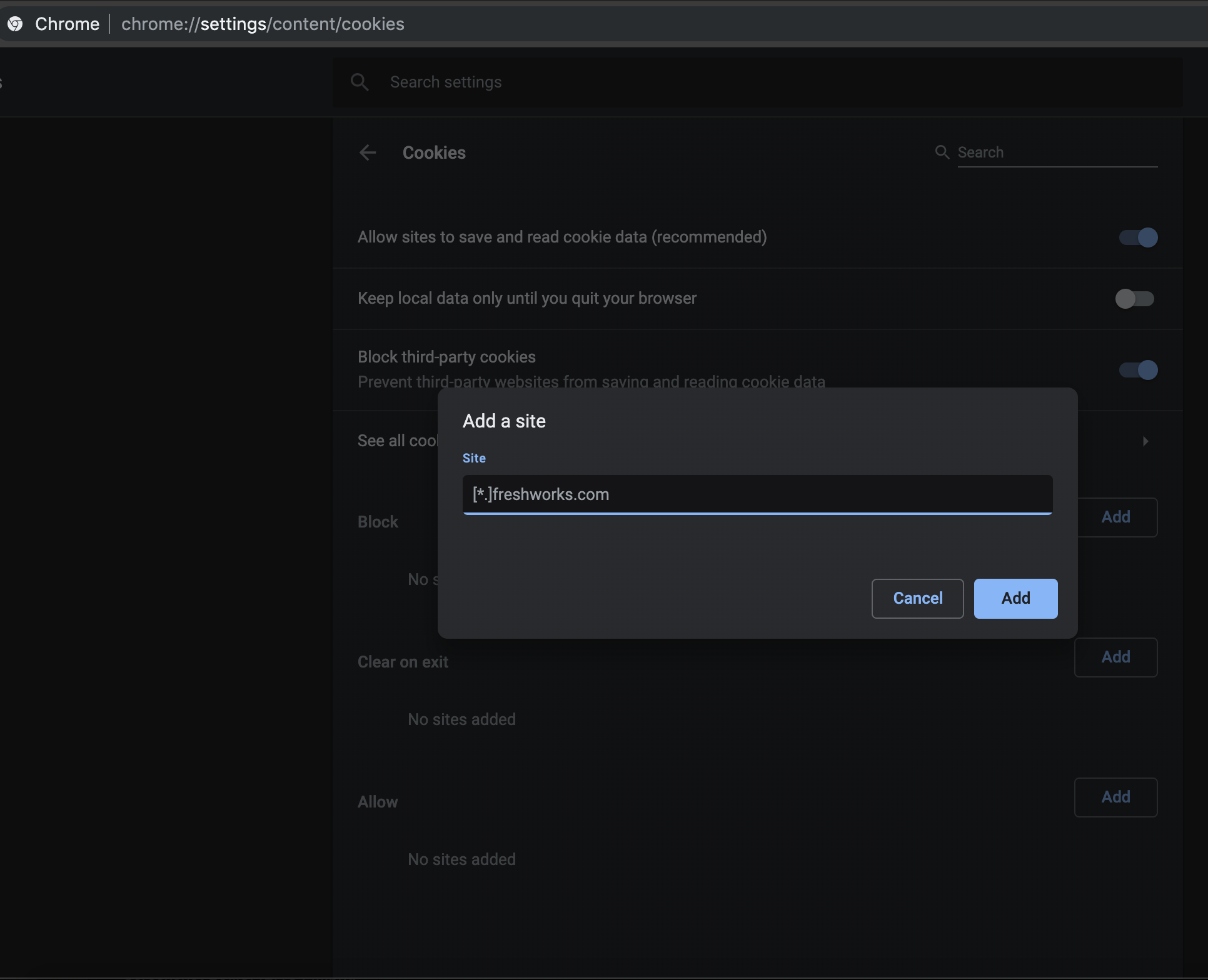Click Block third-party cookies label text

pyautogui.click(x=446, y=357)
